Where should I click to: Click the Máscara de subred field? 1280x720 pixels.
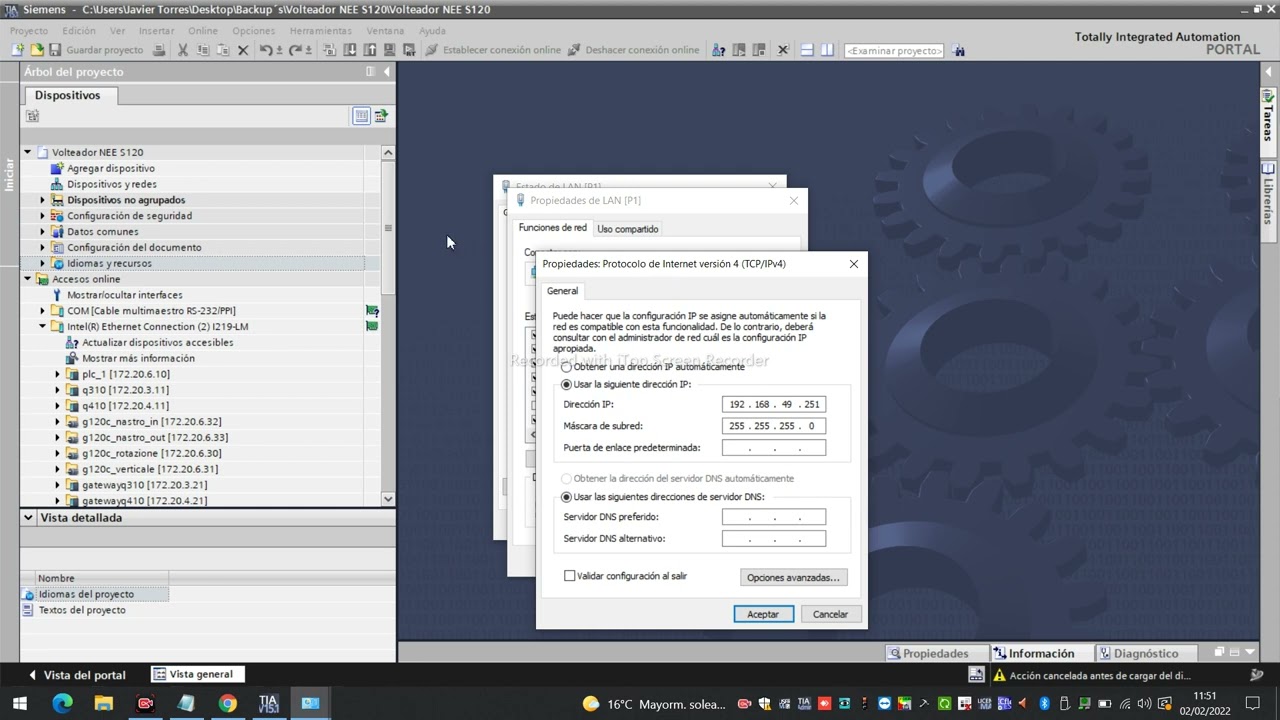tap(774, 426)
